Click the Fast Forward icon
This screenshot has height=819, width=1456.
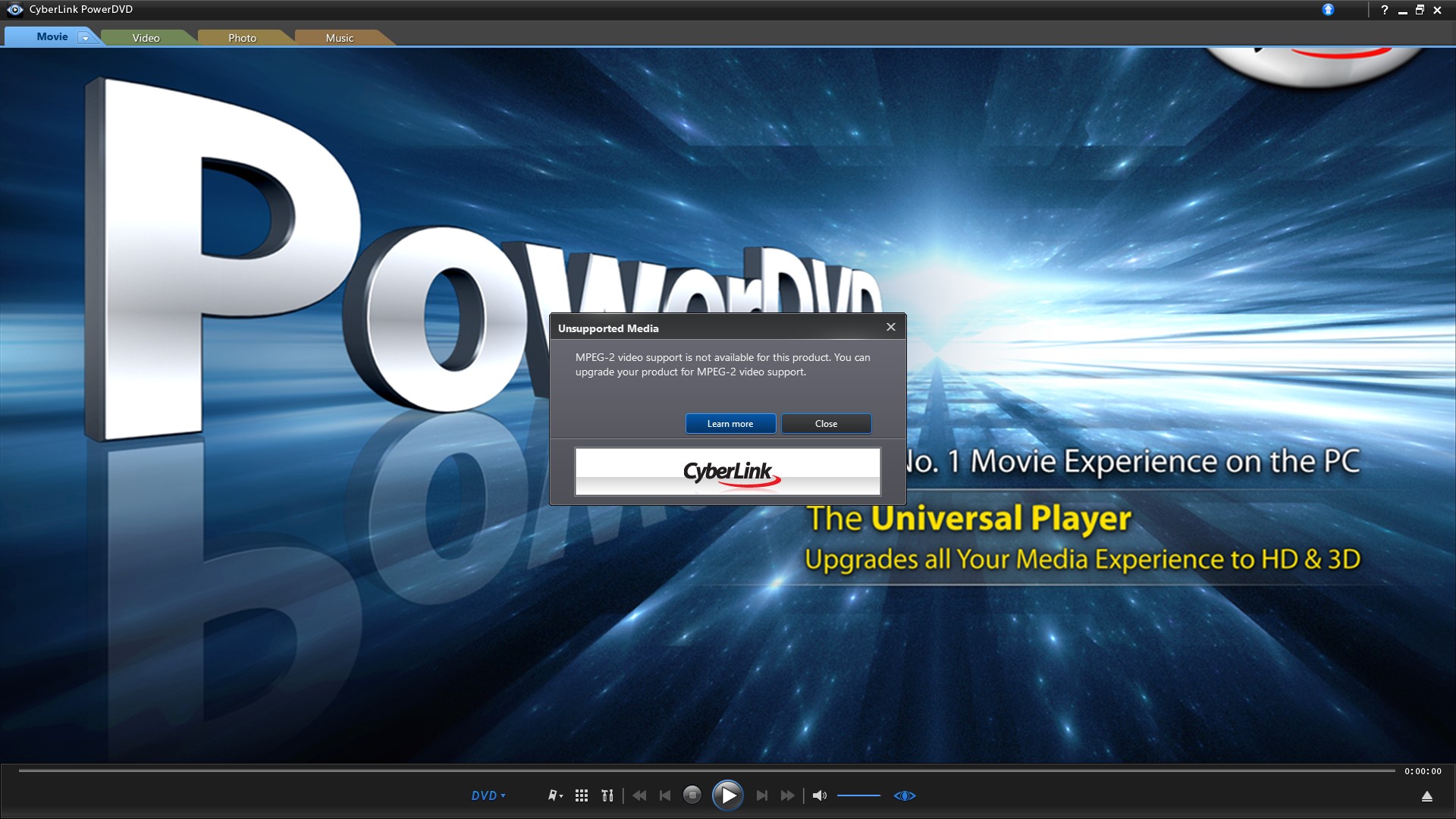[788, 795]
